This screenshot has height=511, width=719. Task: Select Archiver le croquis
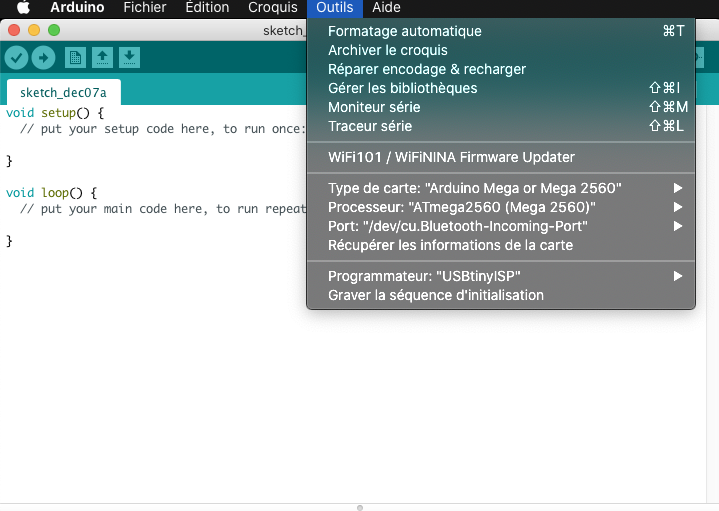(x=501, y=50)
